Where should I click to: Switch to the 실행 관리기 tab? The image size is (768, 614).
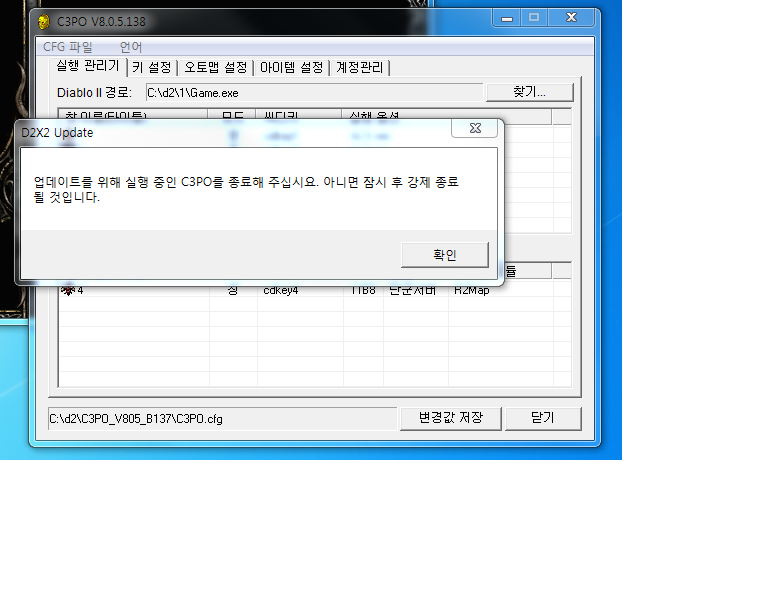(88, 66)
